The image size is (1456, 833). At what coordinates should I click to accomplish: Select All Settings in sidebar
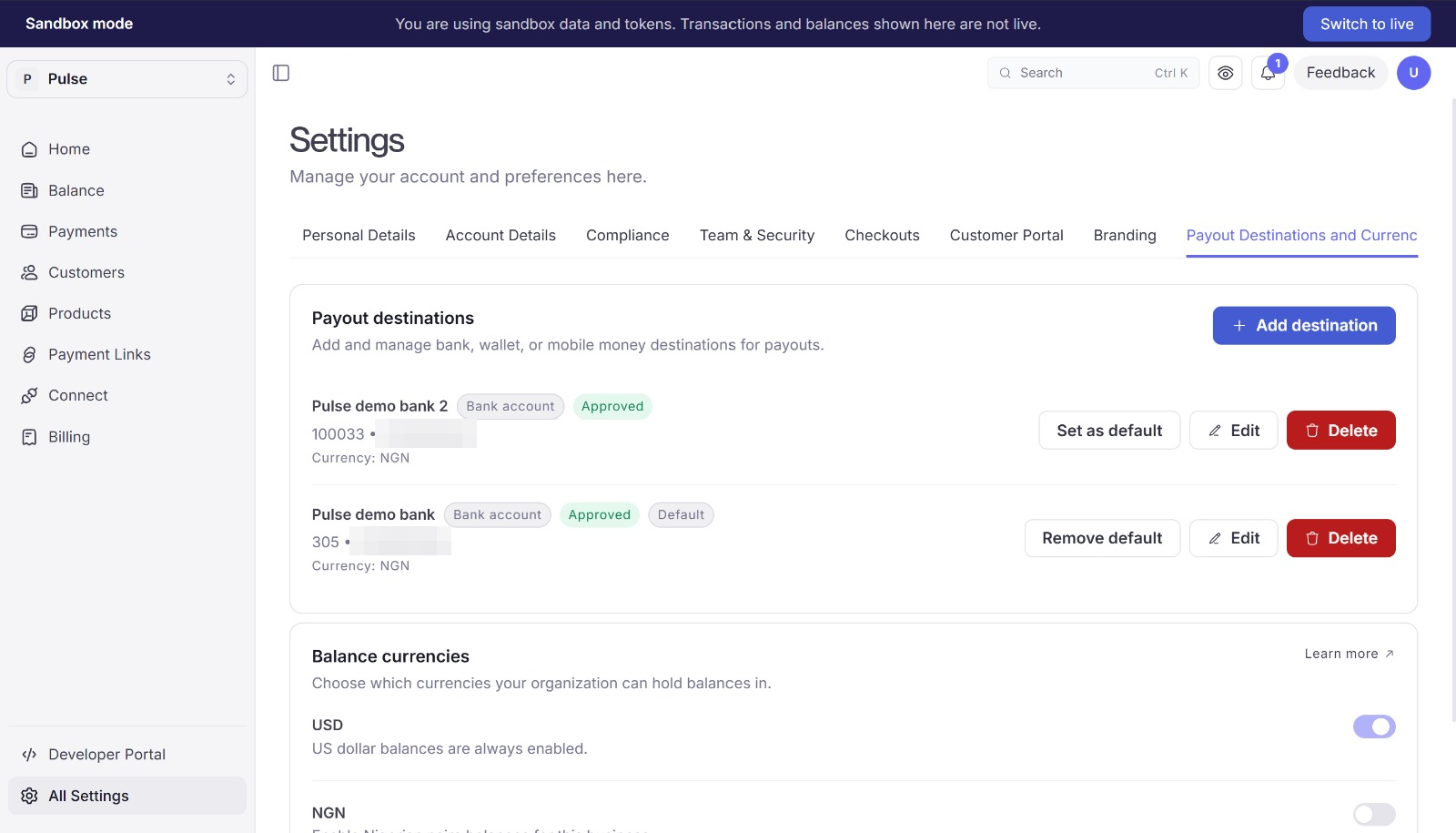click(127, 796)
